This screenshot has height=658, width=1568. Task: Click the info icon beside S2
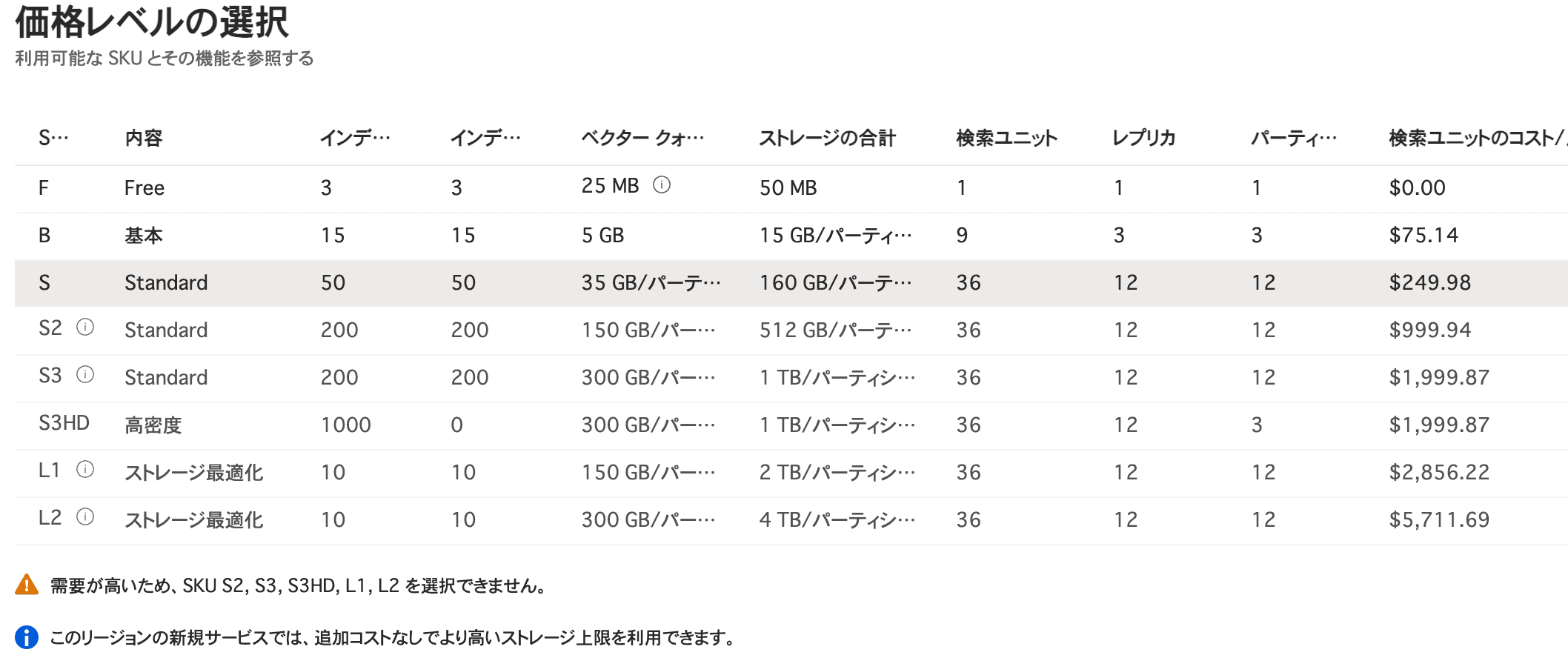pyautogui.click(x=85, y=328)
